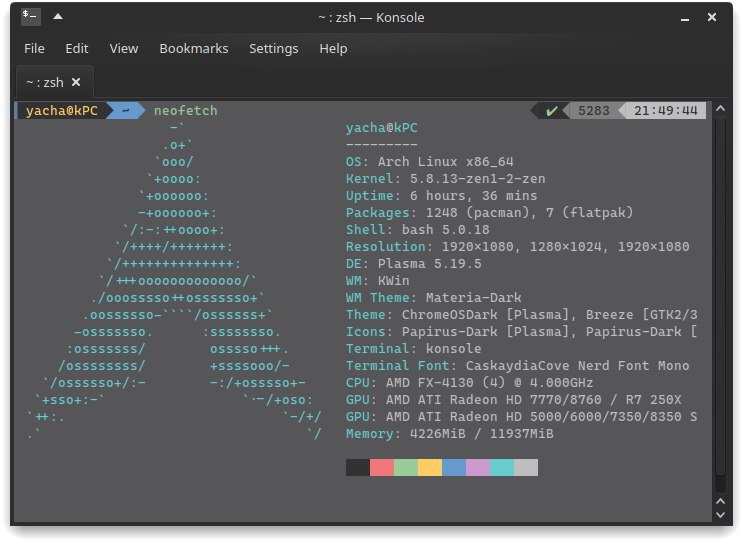Click the 'CPU: AMD FX-4130' line

470,383
